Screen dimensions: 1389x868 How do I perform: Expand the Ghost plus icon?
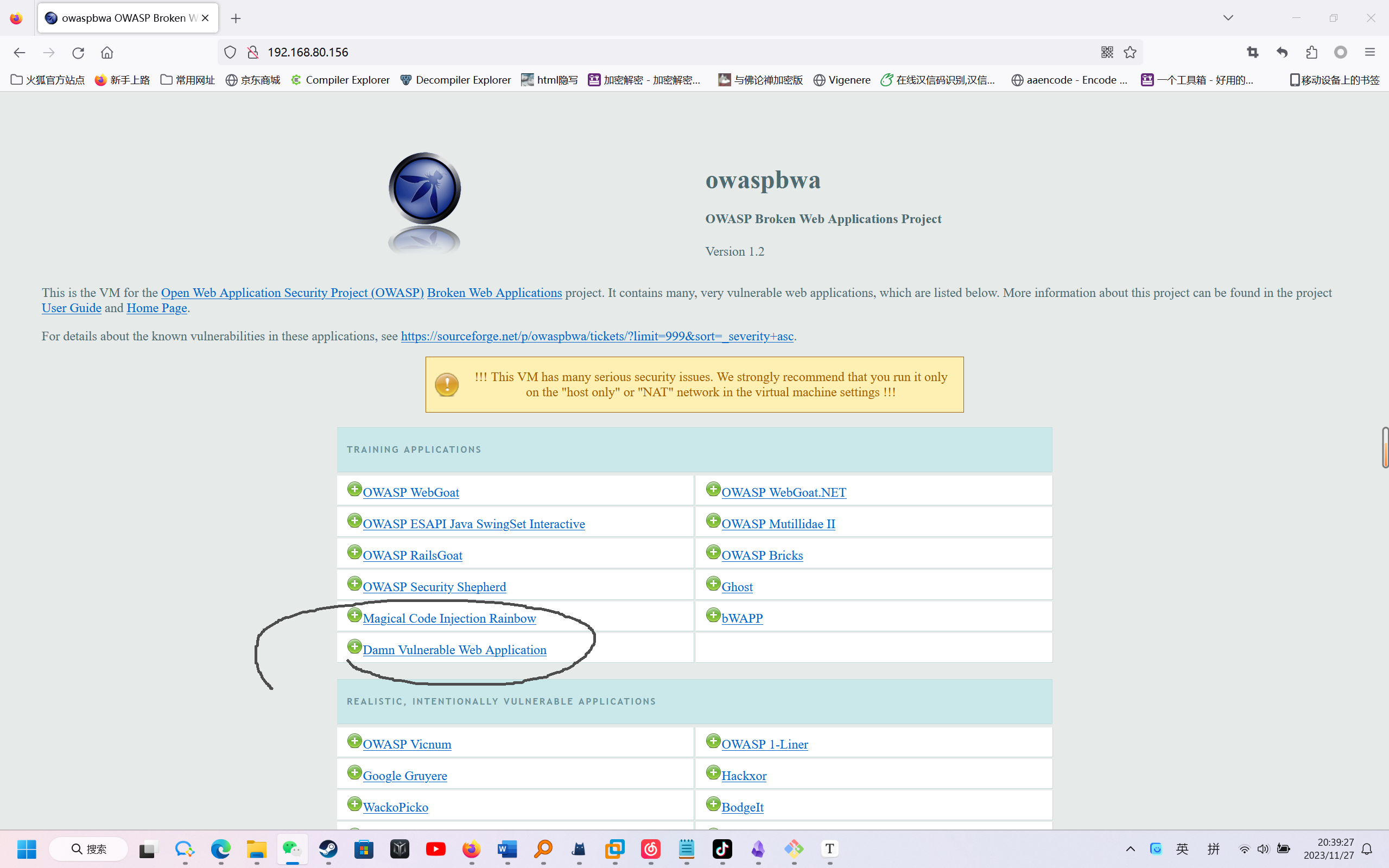713,584
